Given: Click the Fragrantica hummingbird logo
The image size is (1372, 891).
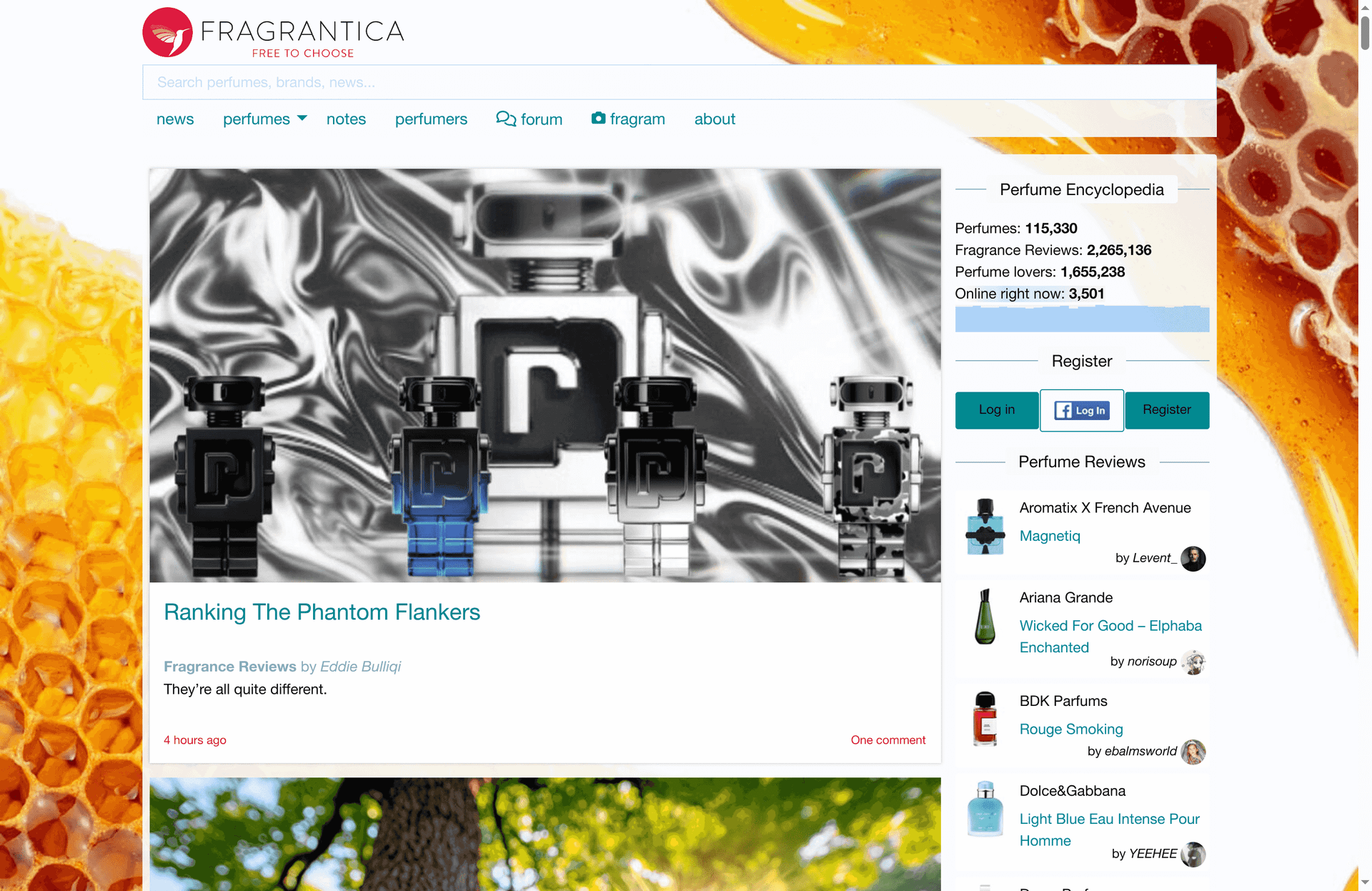Looking at the screenshot, I should pyautogui.click(x=168, y=32).
